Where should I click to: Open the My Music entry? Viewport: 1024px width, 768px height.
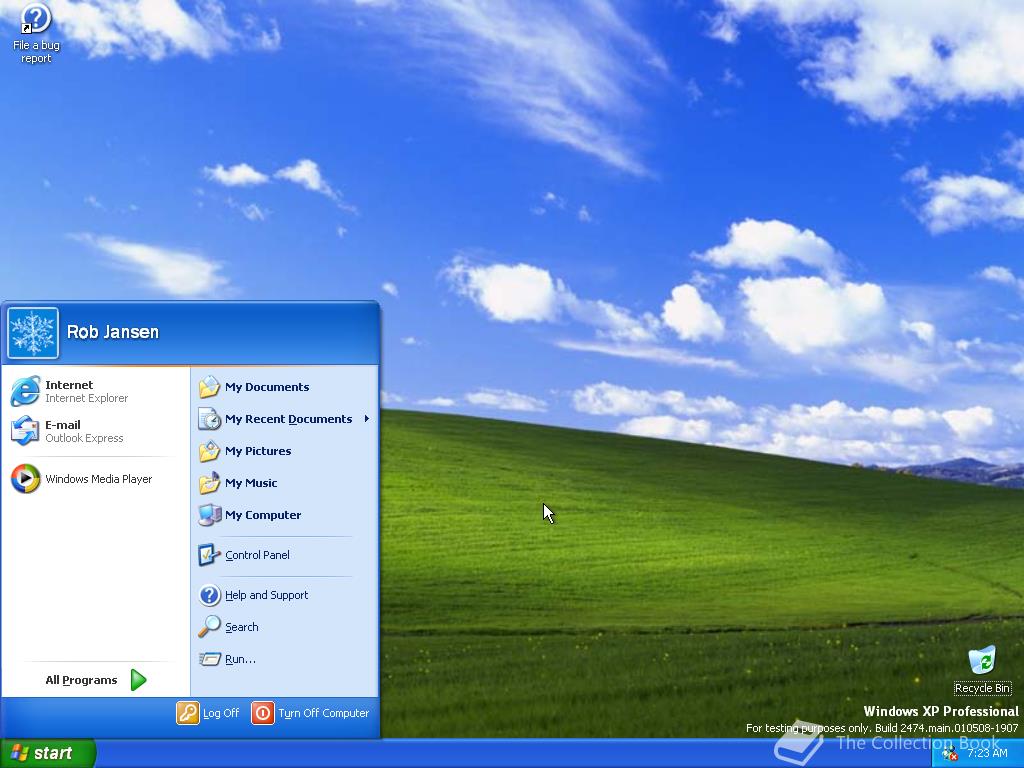click(285, 483)
